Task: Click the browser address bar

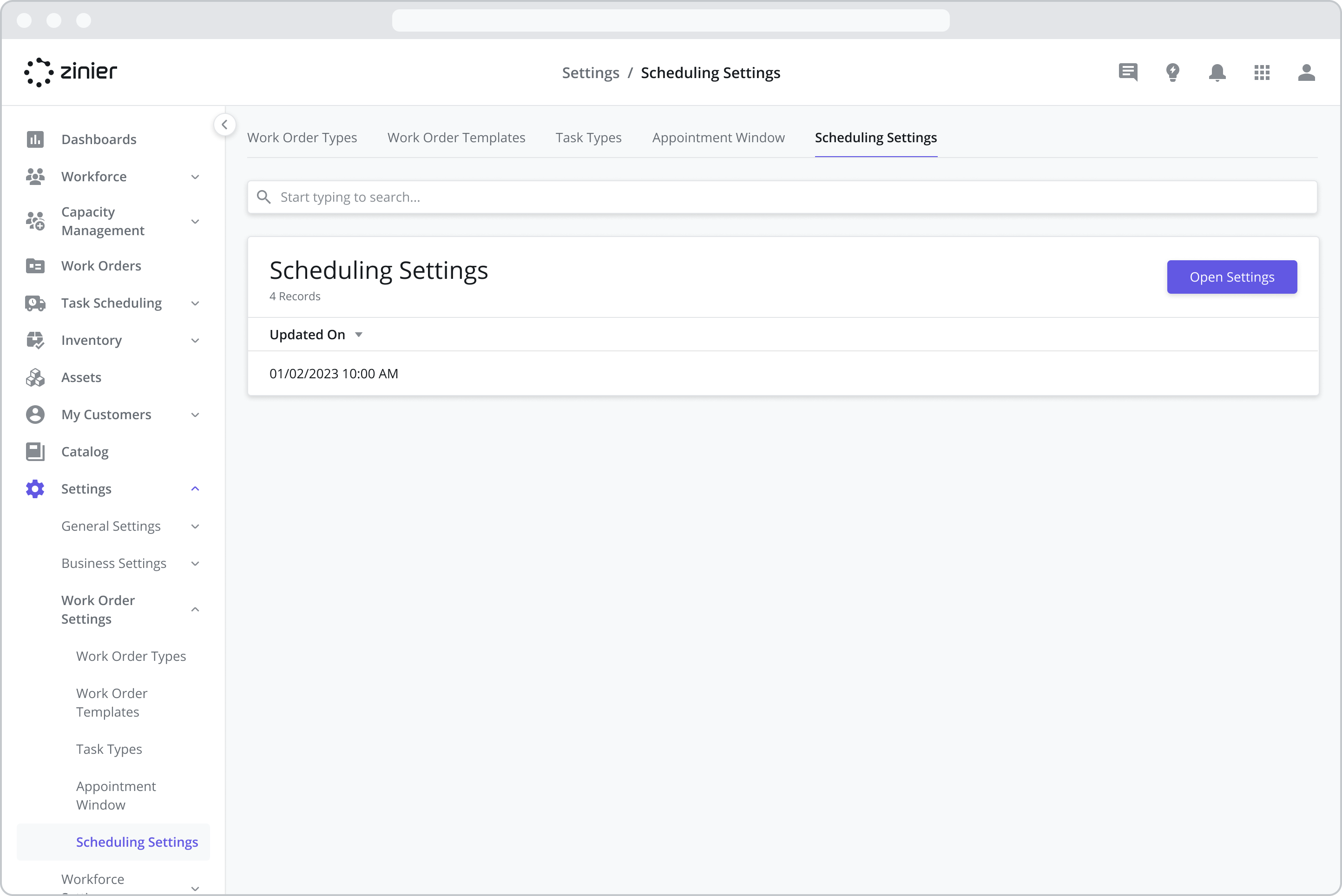Action: click(x=671, y=20)
